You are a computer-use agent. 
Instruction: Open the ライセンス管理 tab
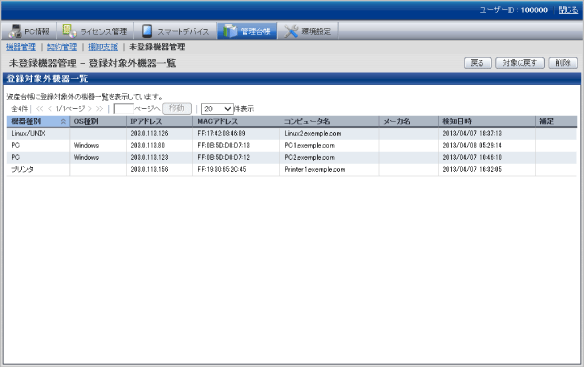95,31
